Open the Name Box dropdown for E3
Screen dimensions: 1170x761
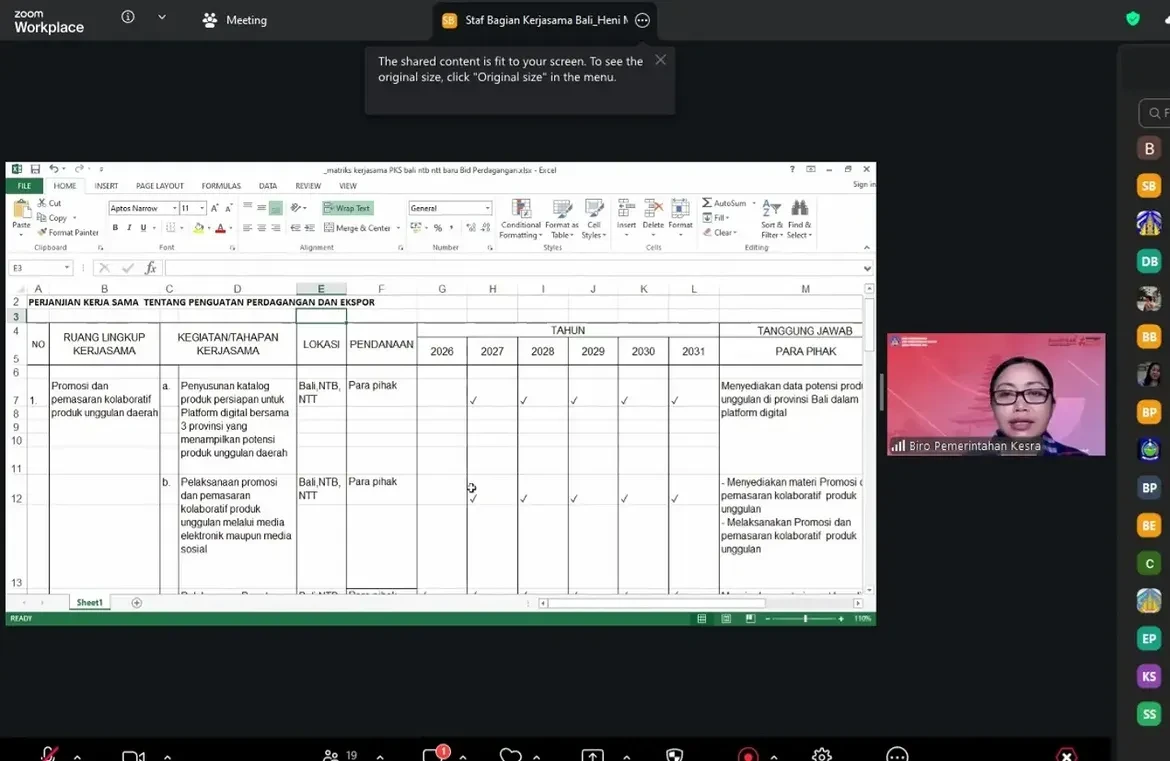pos(66,268)
